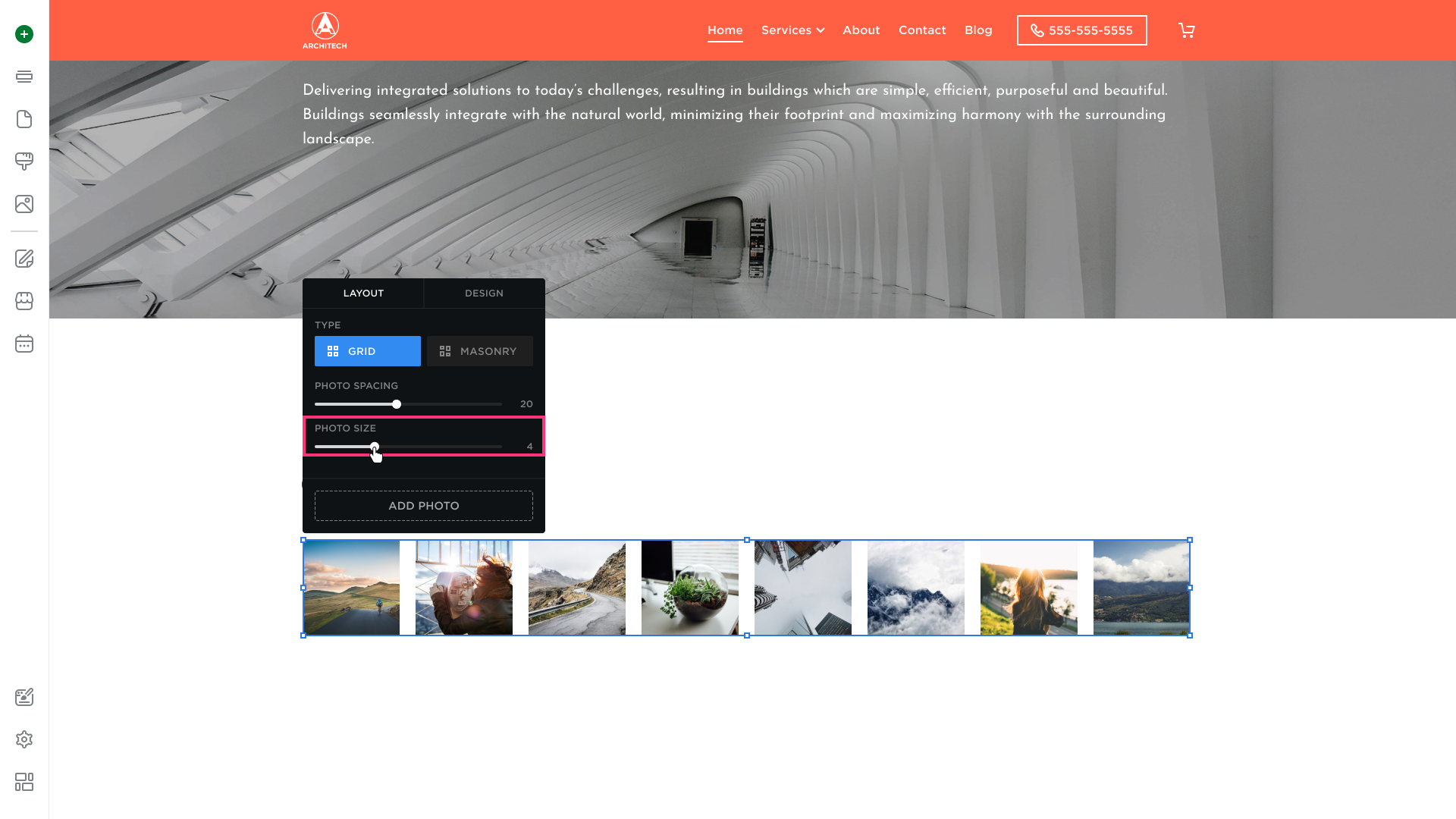Select the terrarium plant photo thumbnail
1456x819 pixels.
tap(689, 588)
